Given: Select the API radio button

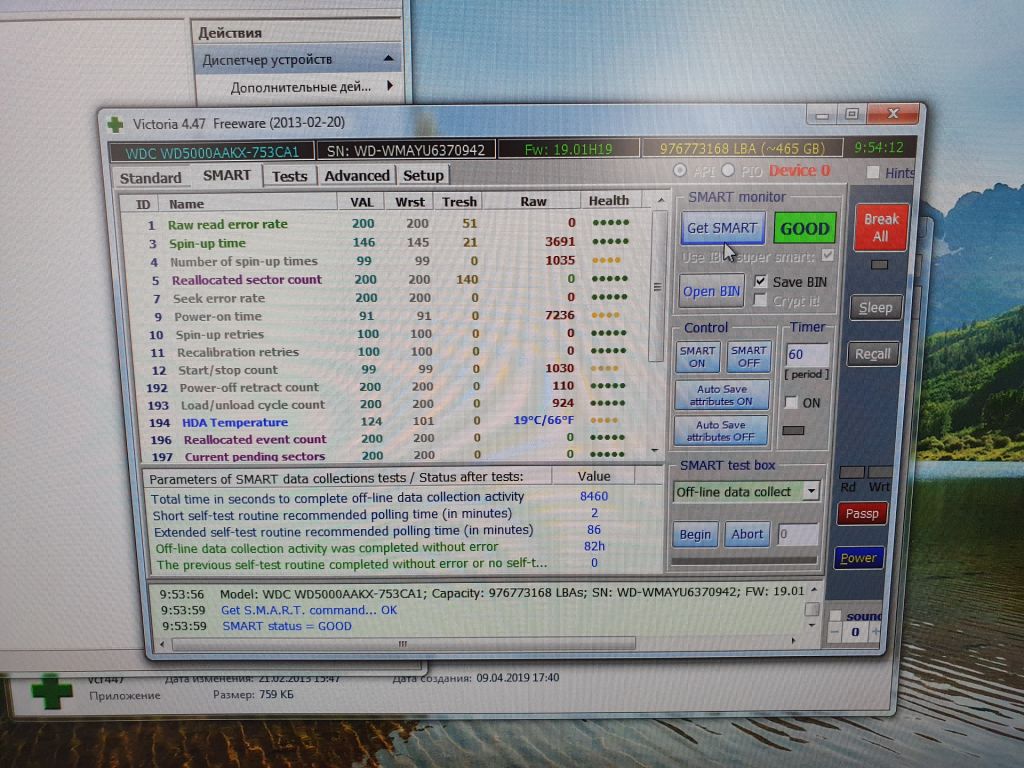Looking at the screenshot, I should pyautogui.click(x=680, y=170).
